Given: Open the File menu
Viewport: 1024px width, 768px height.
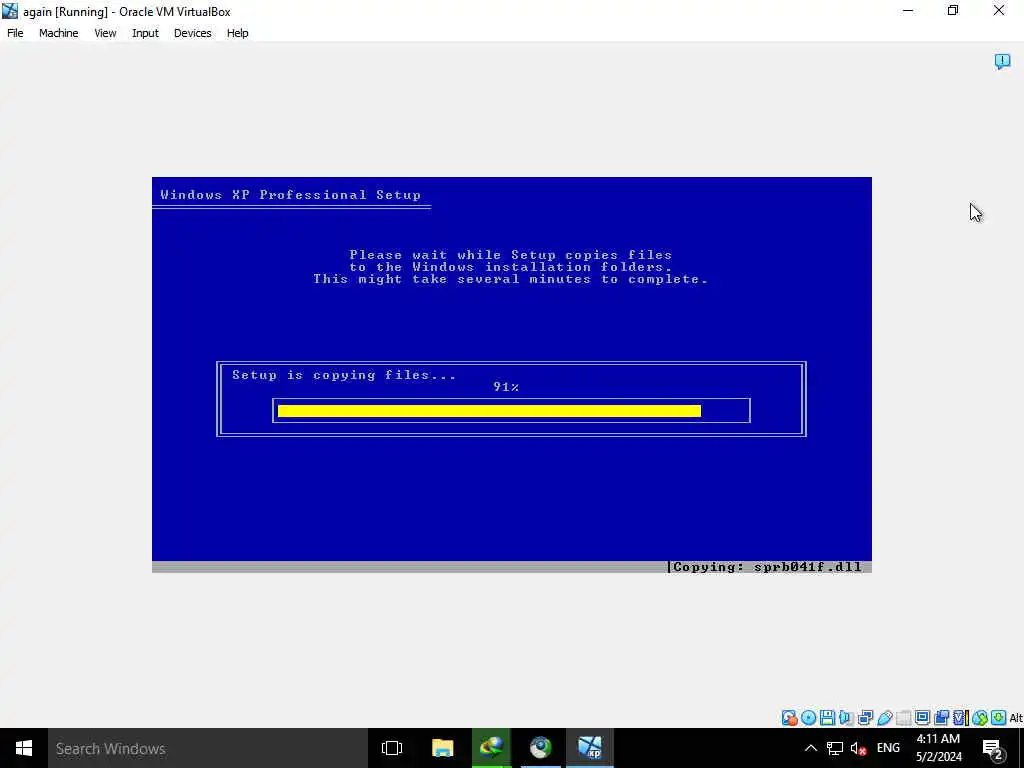Looking at the screenshot, I should (x=15, y=33).
